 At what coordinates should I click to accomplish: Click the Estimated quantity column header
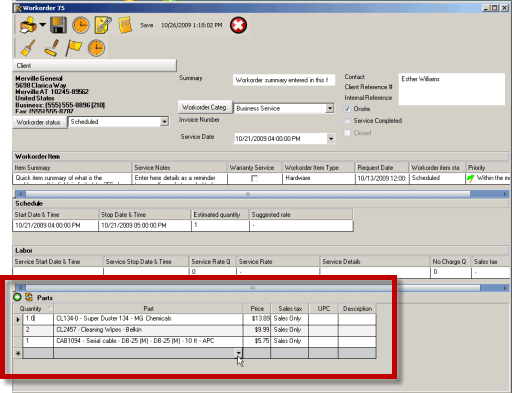click(x=220, y=215)
